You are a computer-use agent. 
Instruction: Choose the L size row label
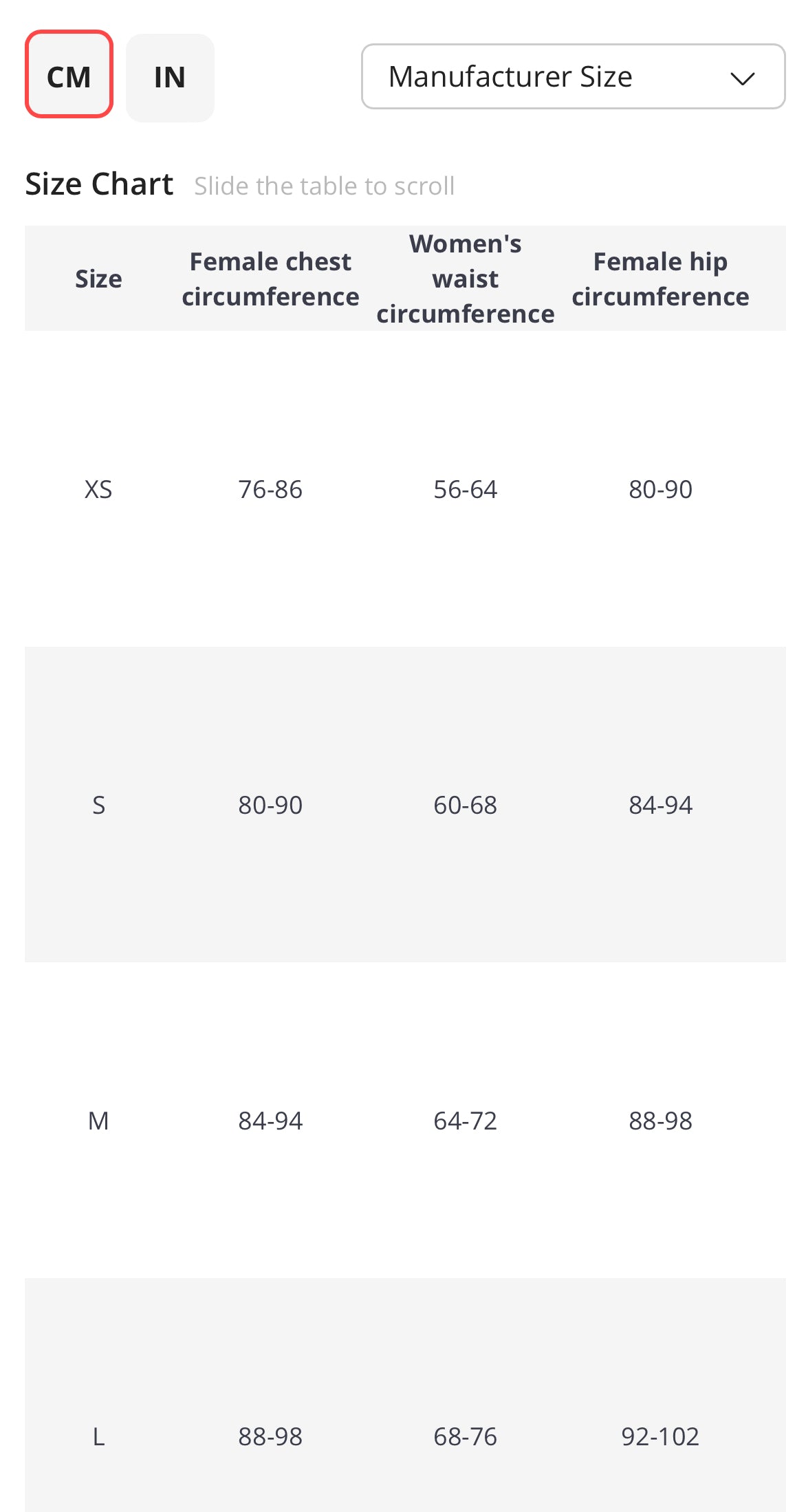[98, 1436]
